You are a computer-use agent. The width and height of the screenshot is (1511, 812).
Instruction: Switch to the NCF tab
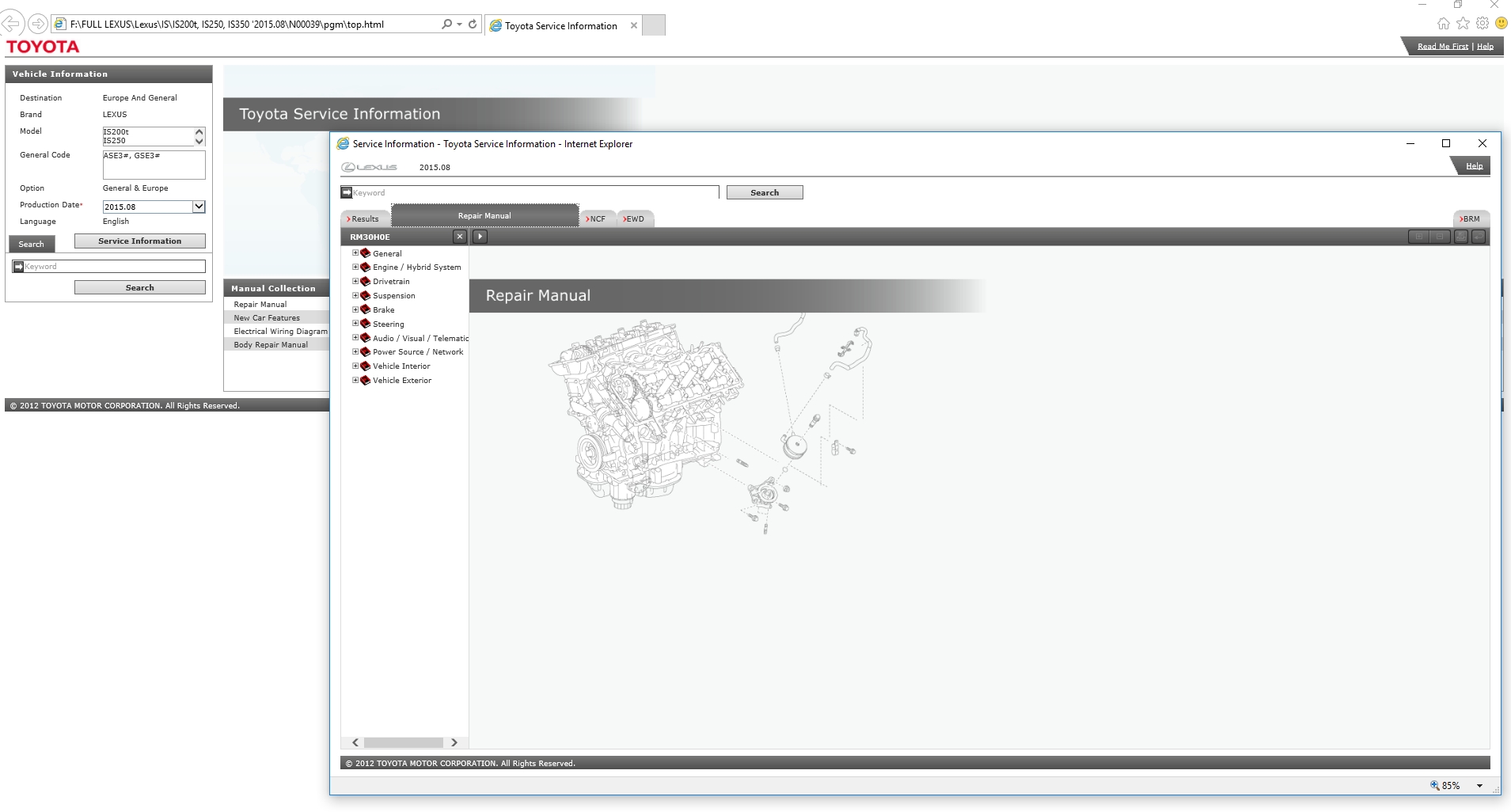597,219
